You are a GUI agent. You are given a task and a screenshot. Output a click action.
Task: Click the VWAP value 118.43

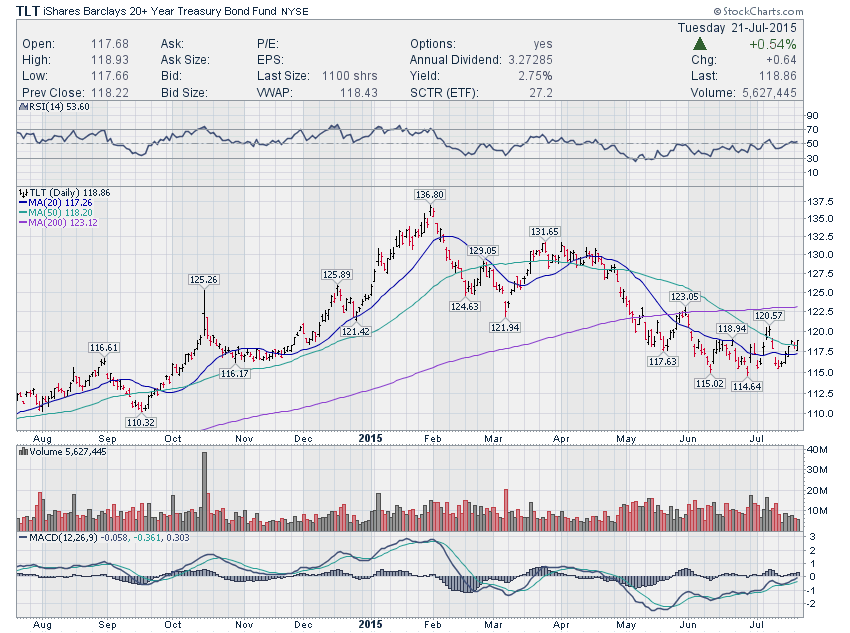click(x=358, y=93)
